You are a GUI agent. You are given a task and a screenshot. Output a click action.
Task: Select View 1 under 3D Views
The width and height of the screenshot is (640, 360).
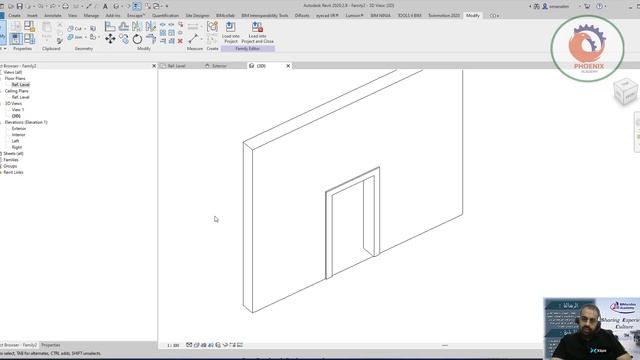[18, 110]
